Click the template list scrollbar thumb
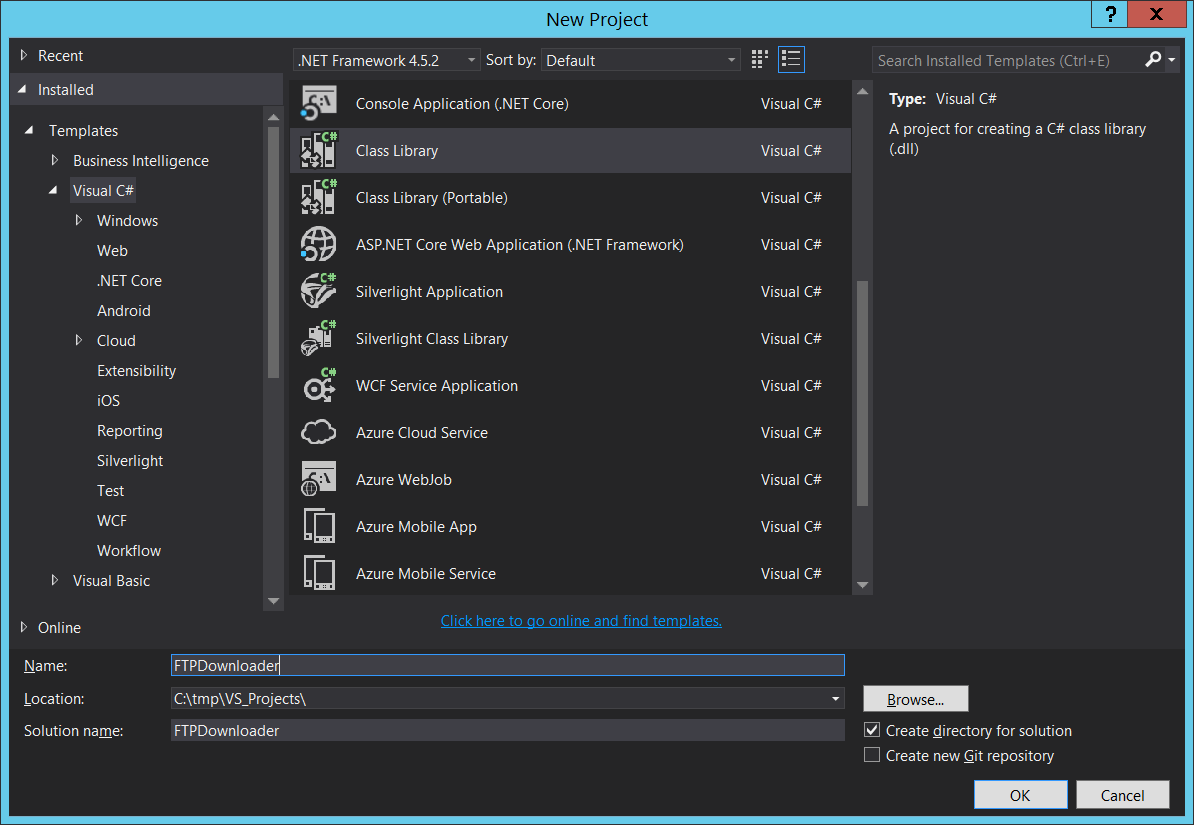 click(862, 393)
